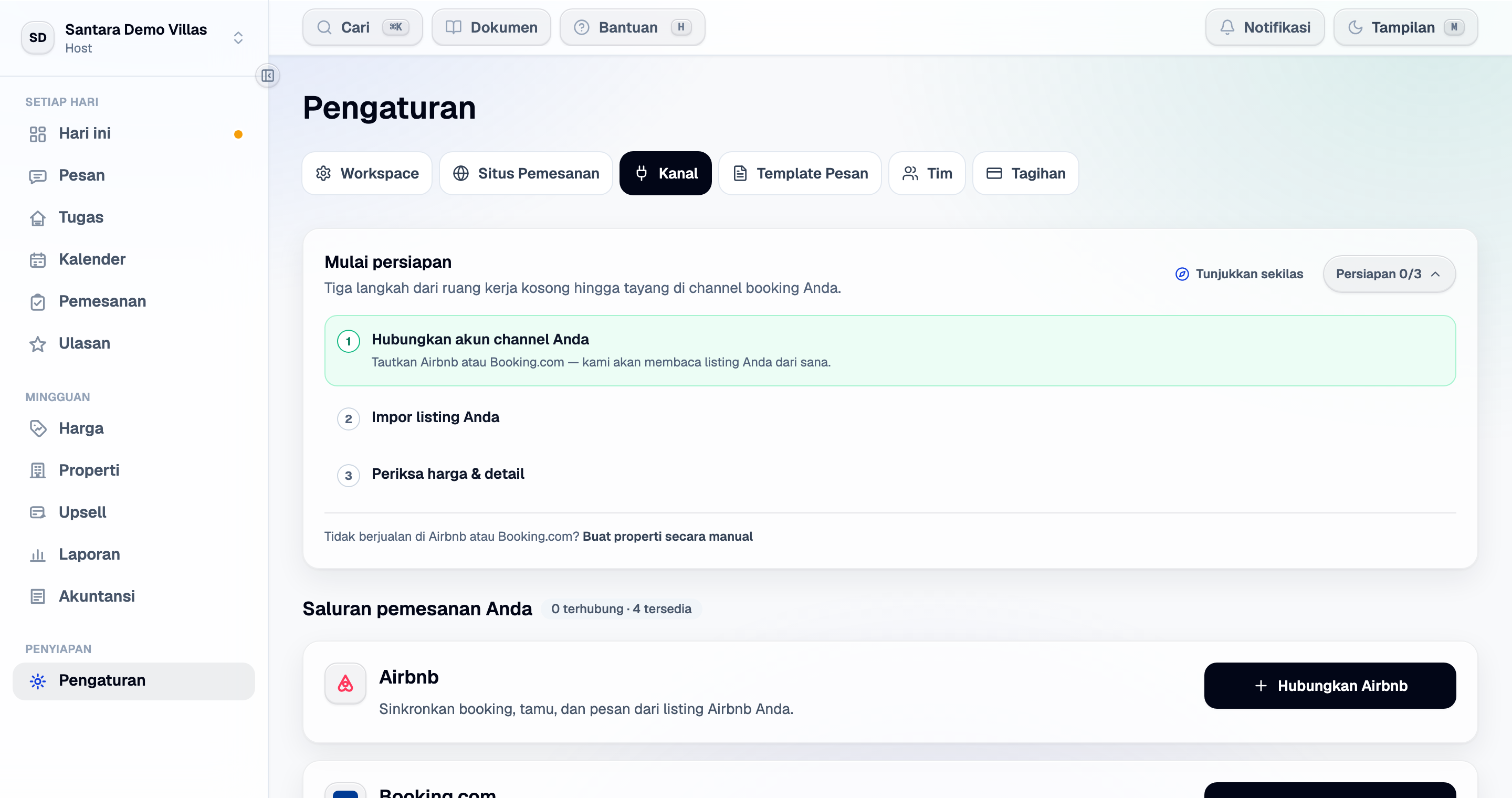Open the Santara Demo Villas workspace switcher

pyautogui.click(x=134, y=38)
